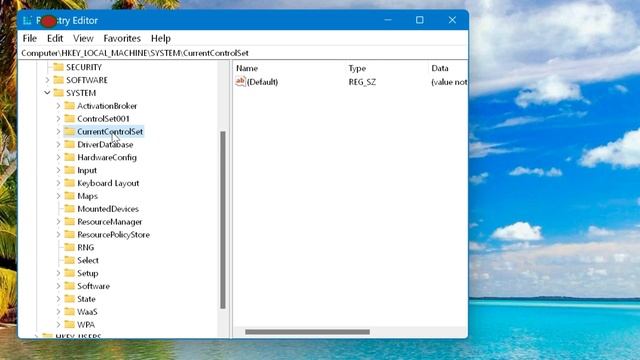The height and width of the screenshot is (360, 640).
Task: Select the ResourcePolicyStore tree label
Action: point(113,234)
